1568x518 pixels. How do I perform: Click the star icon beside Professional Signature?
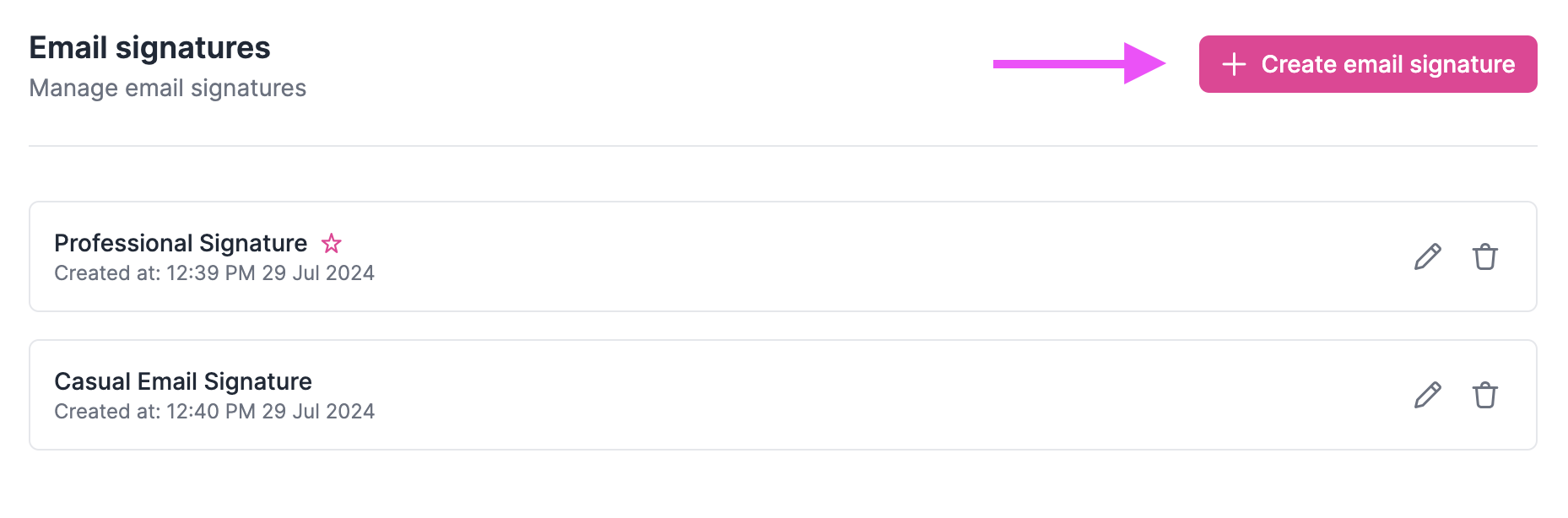click(332, 244)
